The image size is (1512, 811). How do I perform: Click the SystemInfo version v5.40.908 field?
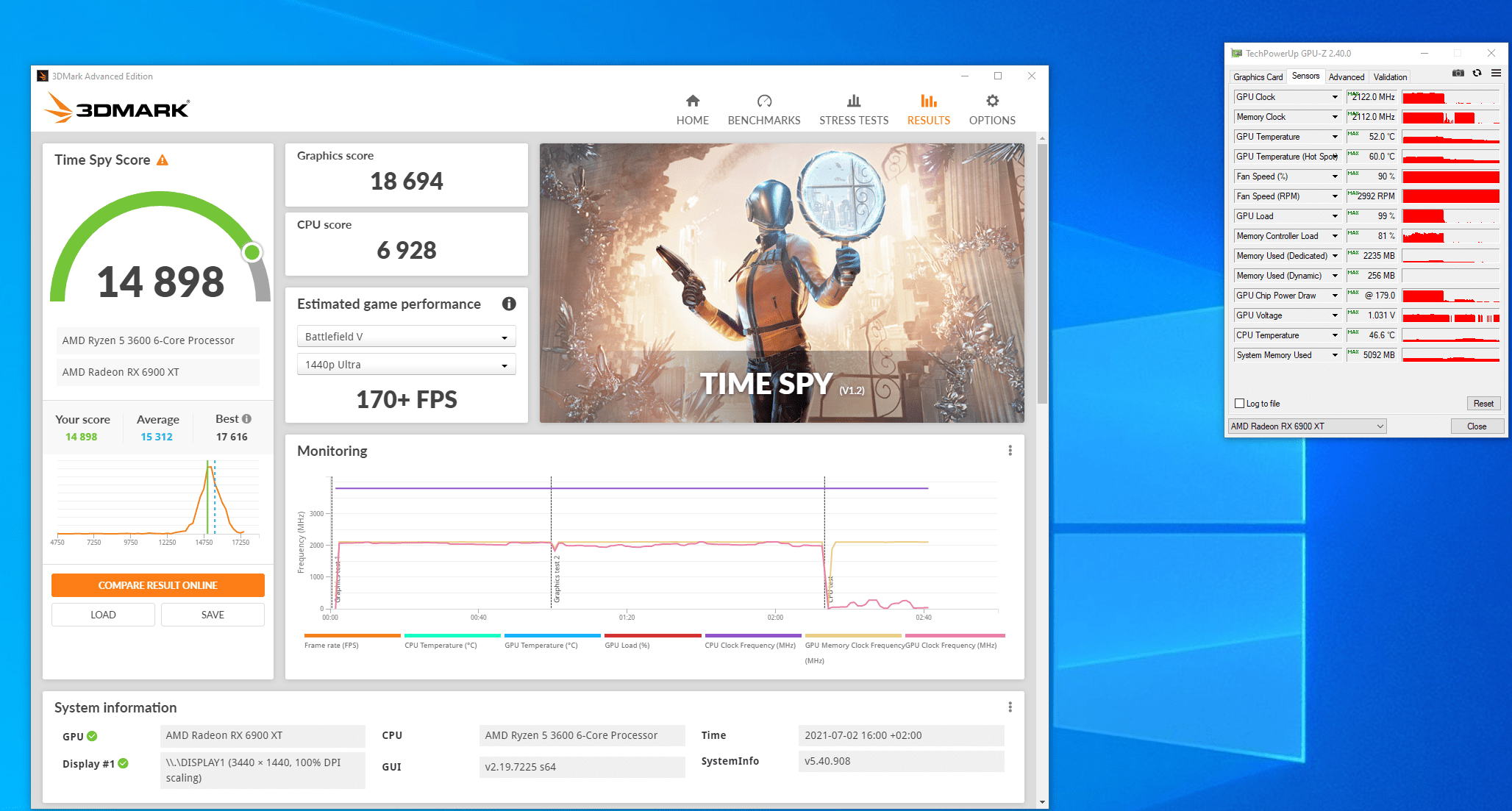[x=901, y=761]
